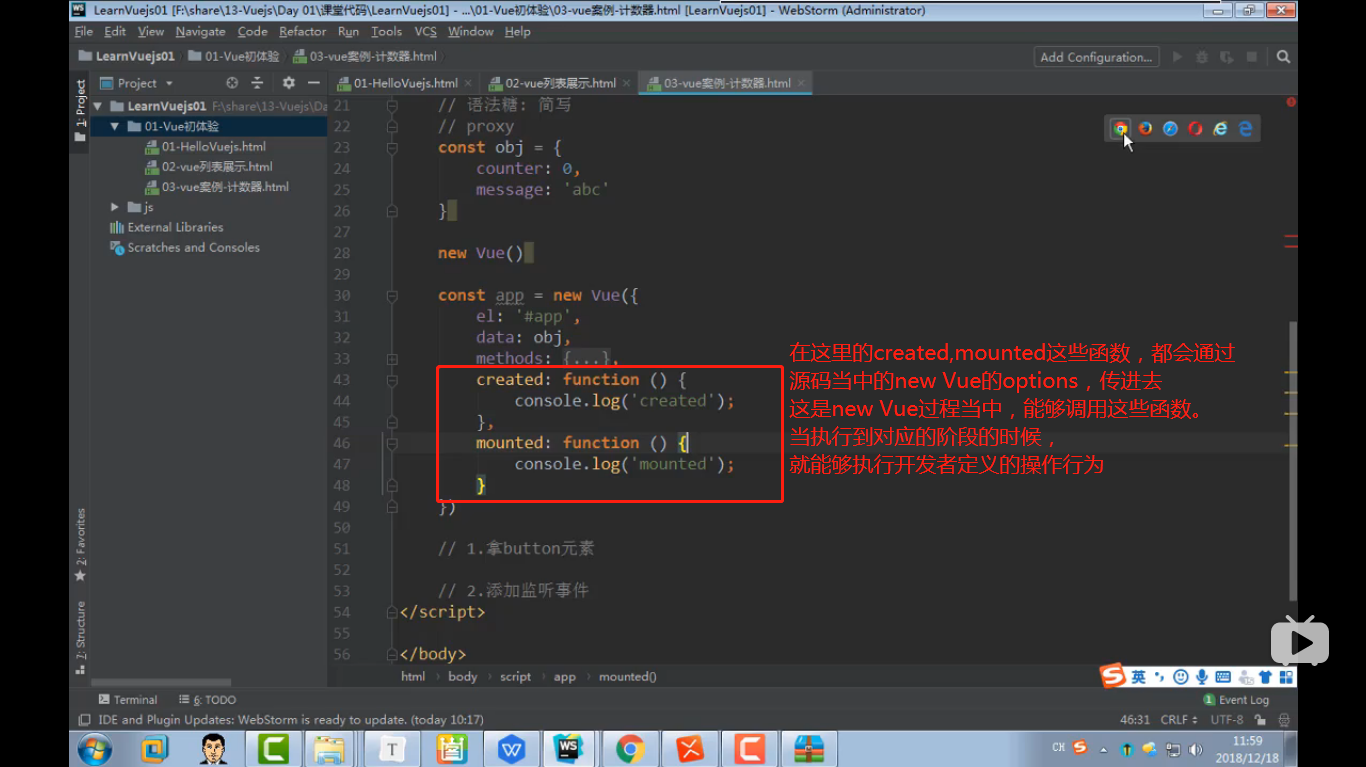Click the locate/scroll-from-source target icon

point(232,83)
